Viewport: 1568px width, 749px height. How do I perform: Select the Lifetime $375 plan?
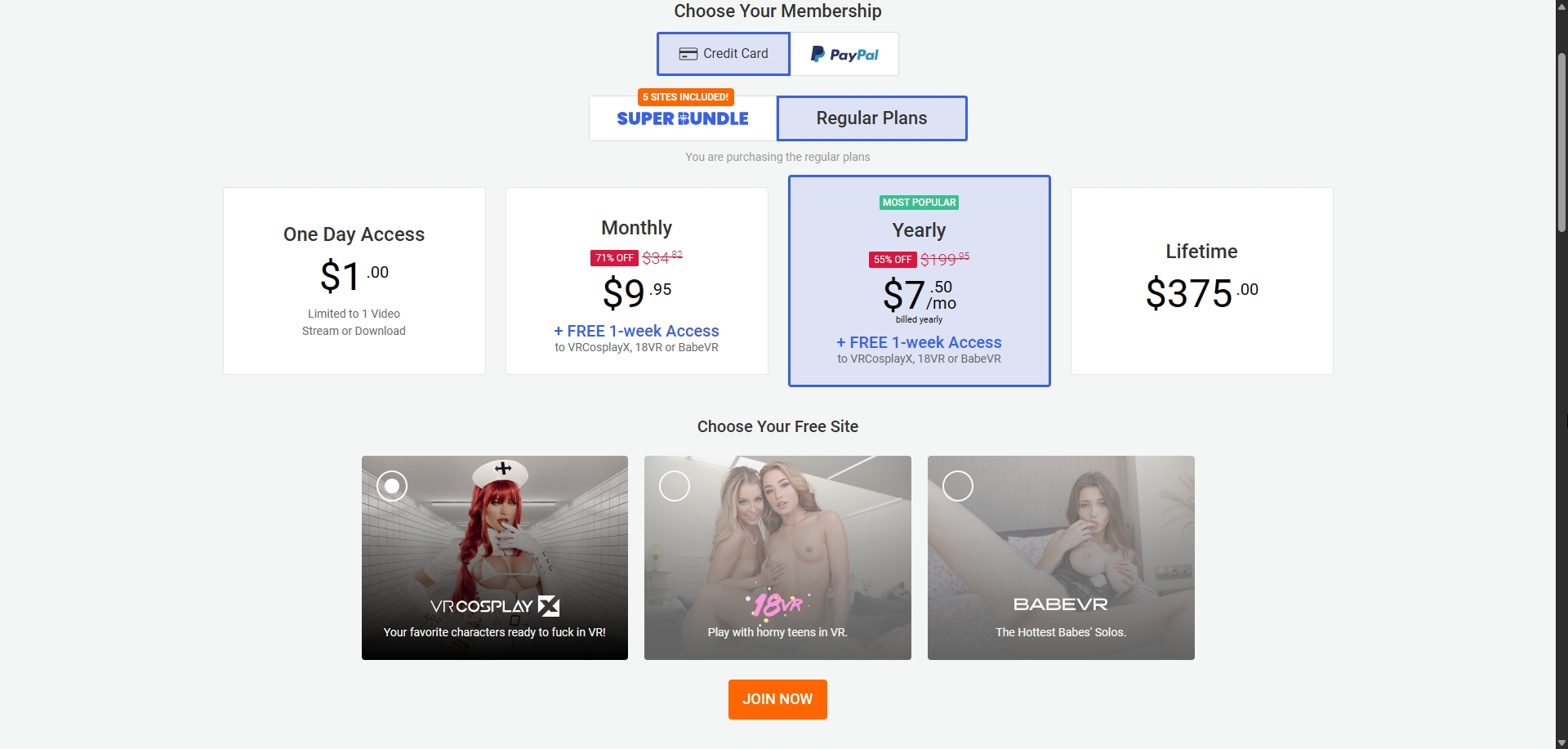click(1200, 281)
